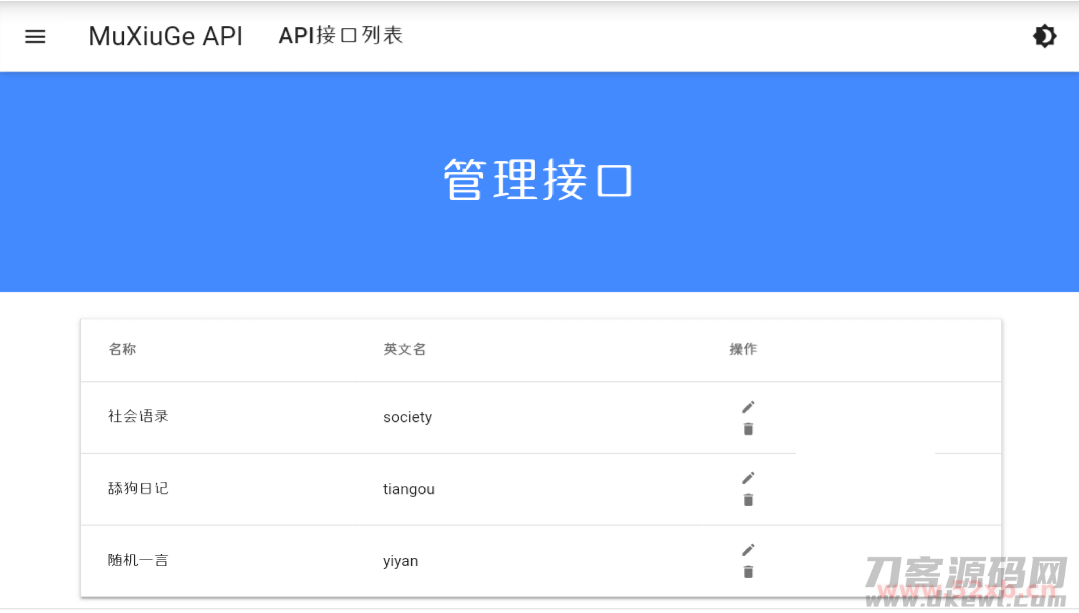Click the tiangou English name cell

408,489
